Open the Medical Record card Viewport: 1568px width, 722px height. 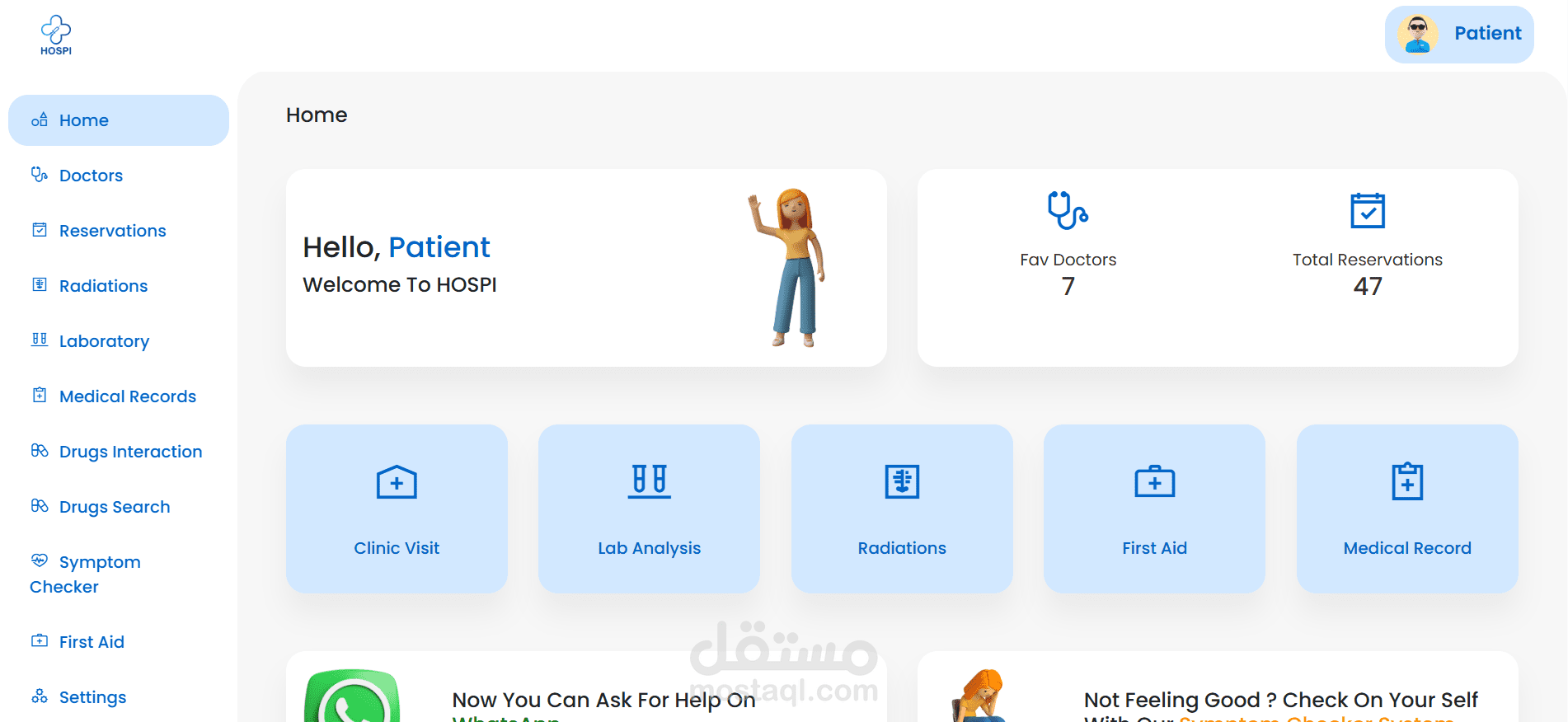(1407, 509)
